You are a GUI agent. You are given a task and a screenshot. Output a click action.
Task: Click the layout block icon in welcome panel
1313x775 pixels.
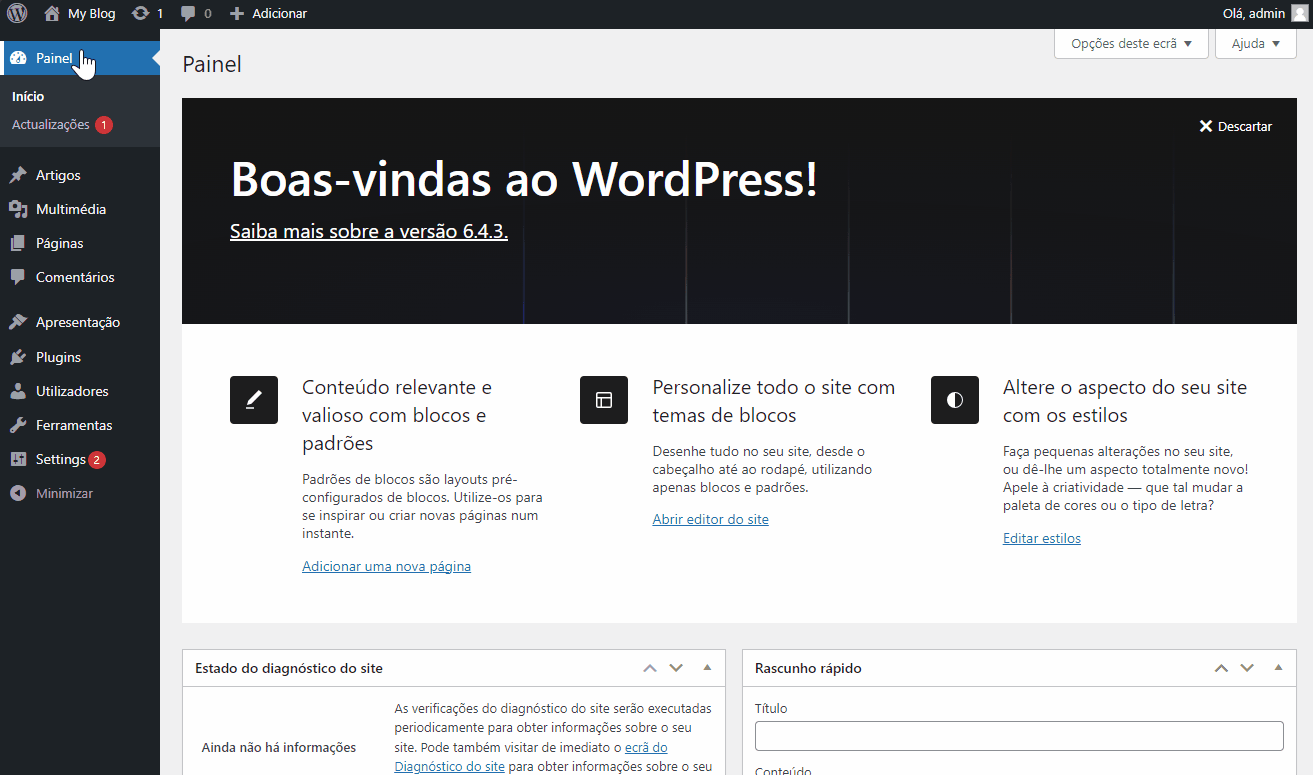[604, 400]
